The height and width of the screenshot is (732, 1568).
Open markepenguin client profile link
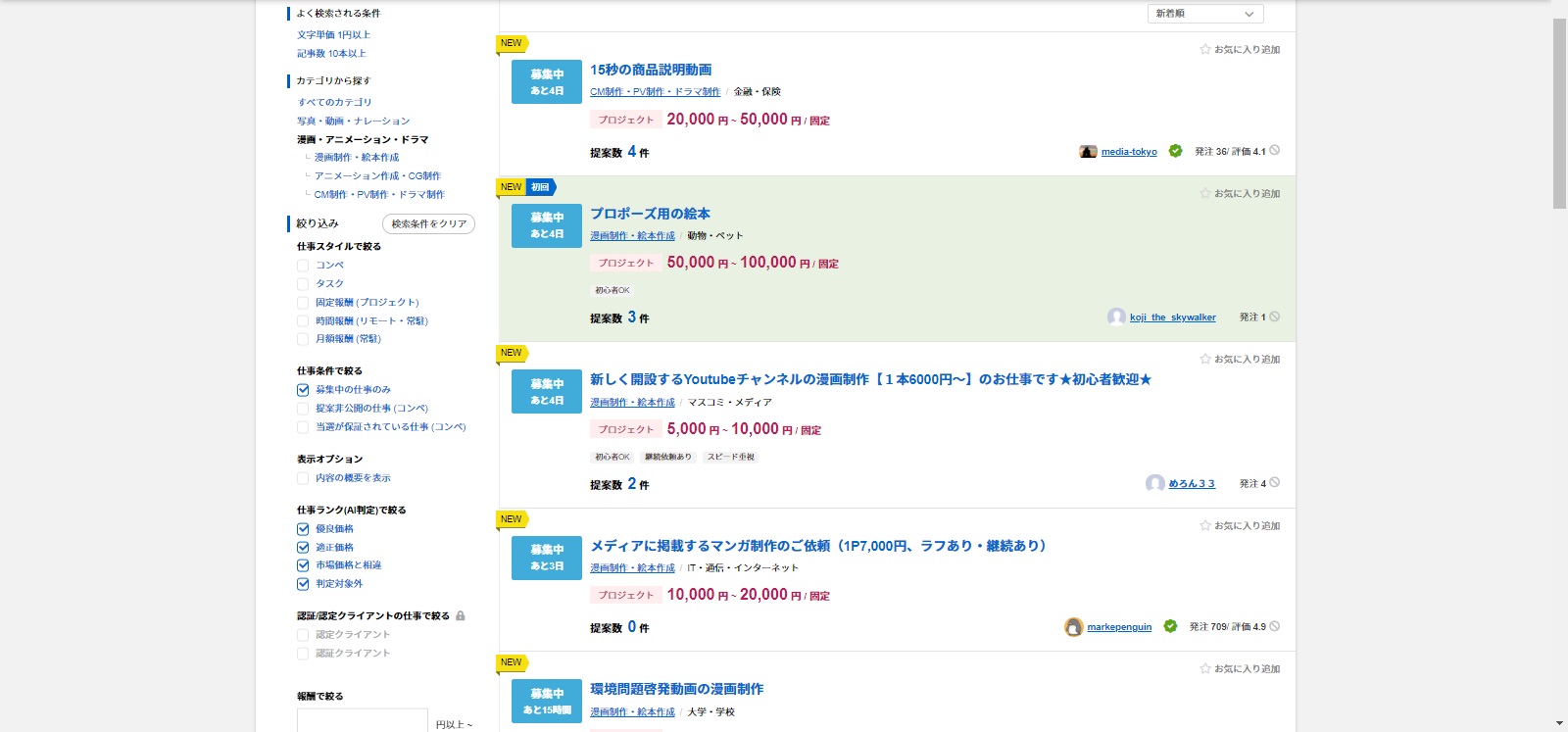pyautogui.click(x=1119, y=627)
